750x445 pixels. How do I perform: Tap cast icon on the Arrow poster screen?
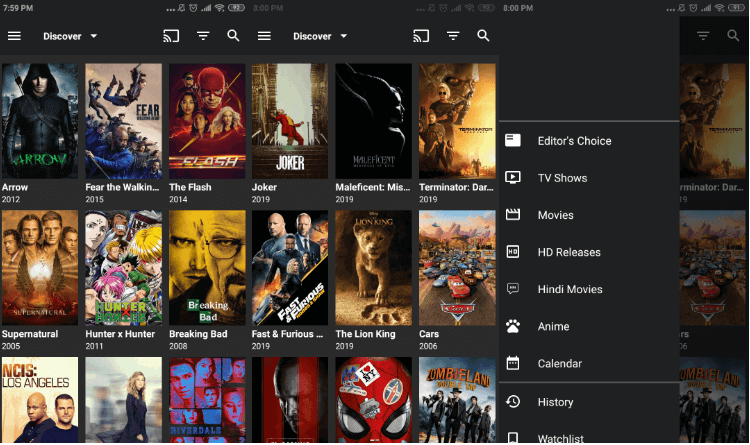tap(171, 36)
